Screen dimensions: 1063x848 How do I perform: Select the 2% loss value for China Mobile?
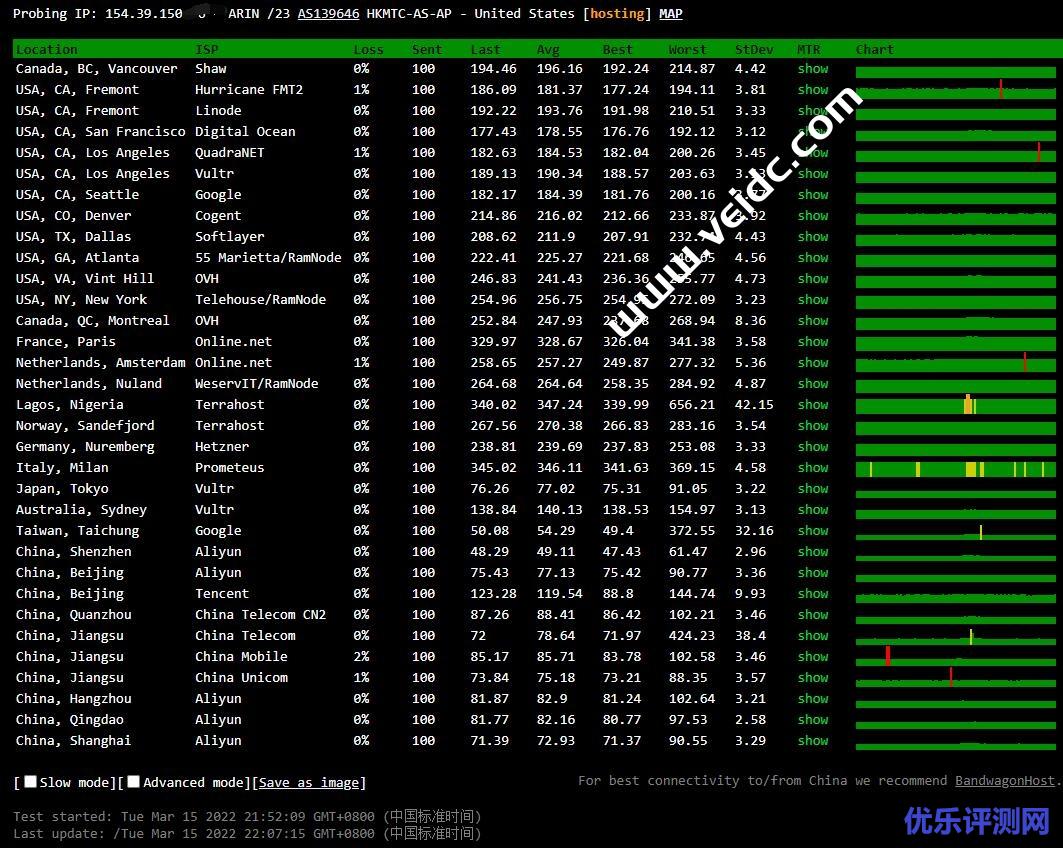point(361,657)
